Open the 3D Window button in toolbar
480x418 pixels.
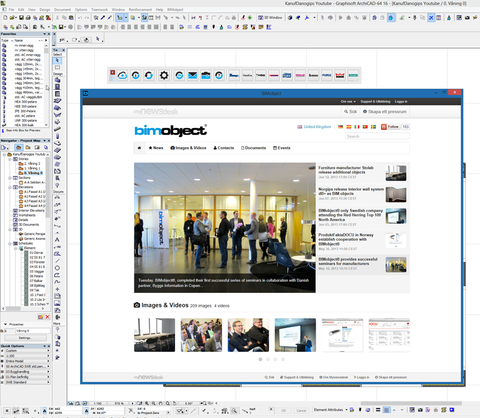(x=270, y=18)
